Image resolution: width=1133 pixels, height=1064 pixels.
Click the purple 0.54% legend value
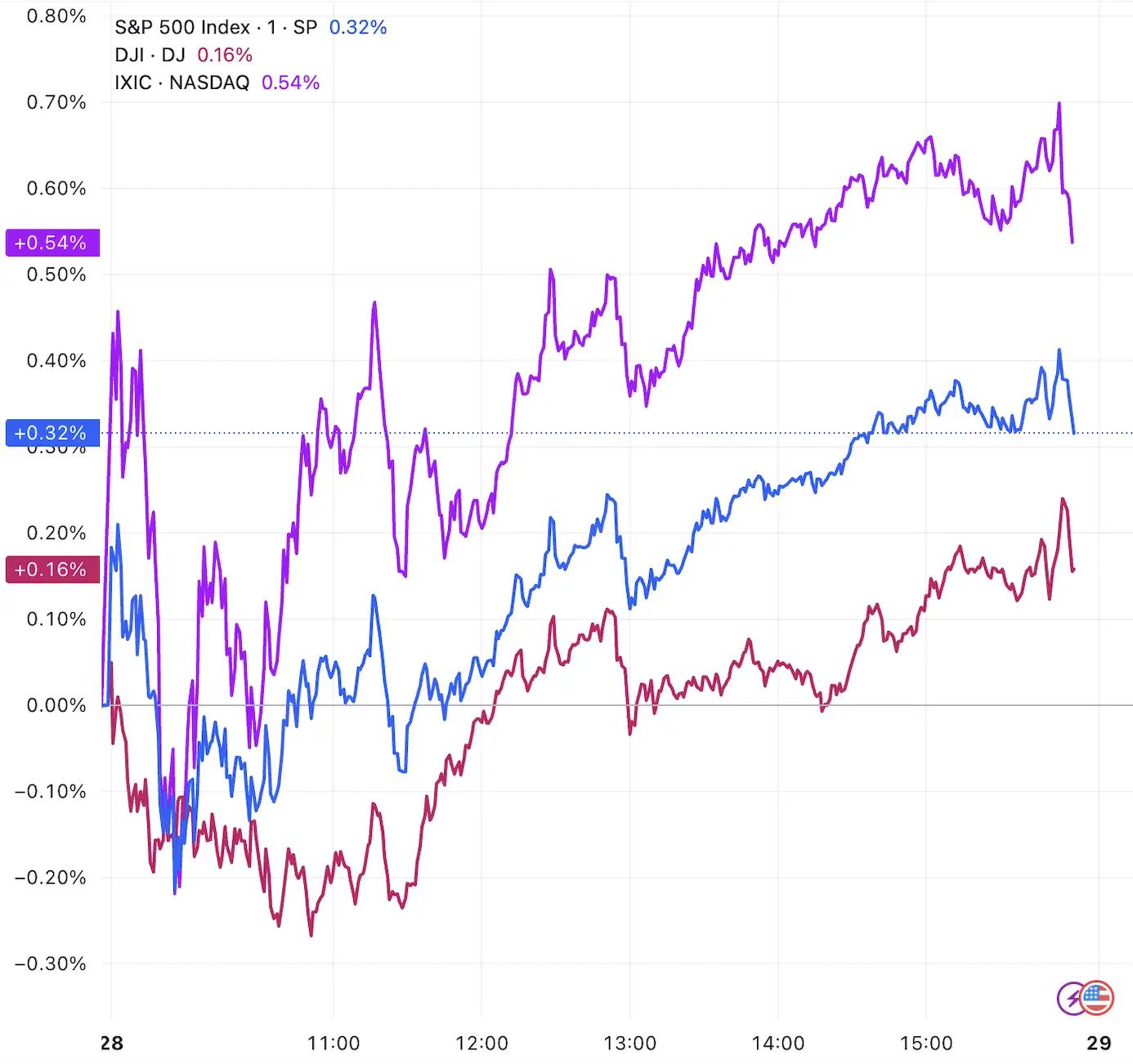pyautogui.click(x=290, y=83)
